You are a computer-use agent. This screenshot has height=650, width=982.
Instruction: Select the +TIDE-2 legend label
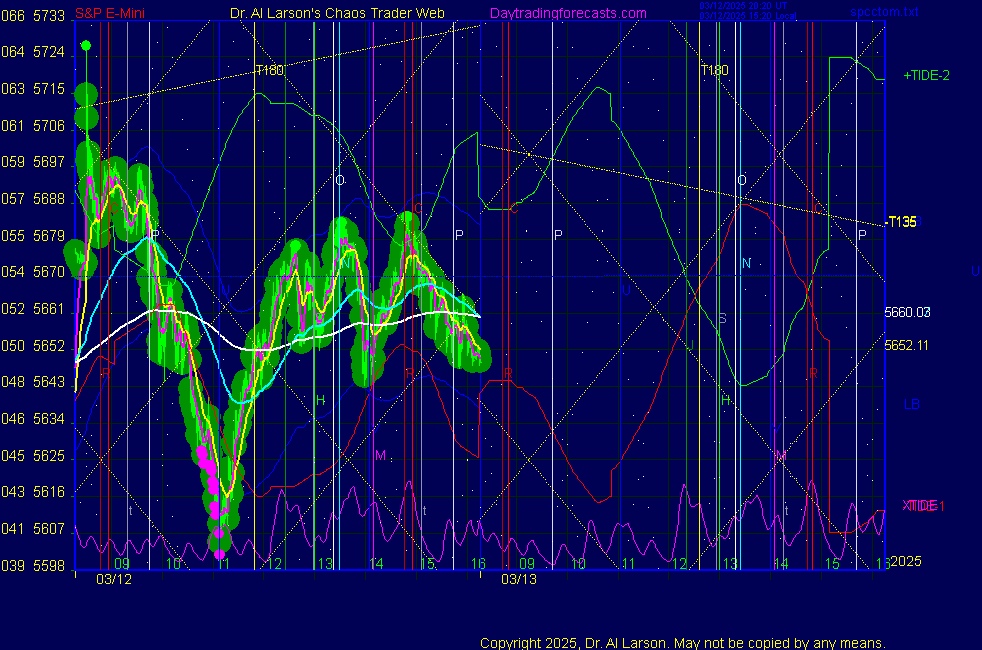click(x=926, y=75)
